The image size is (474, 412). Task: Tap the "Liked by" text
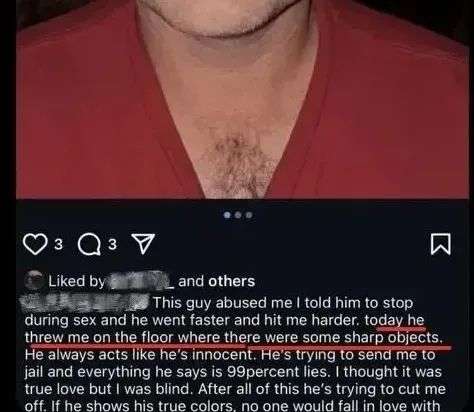(77, 281)
